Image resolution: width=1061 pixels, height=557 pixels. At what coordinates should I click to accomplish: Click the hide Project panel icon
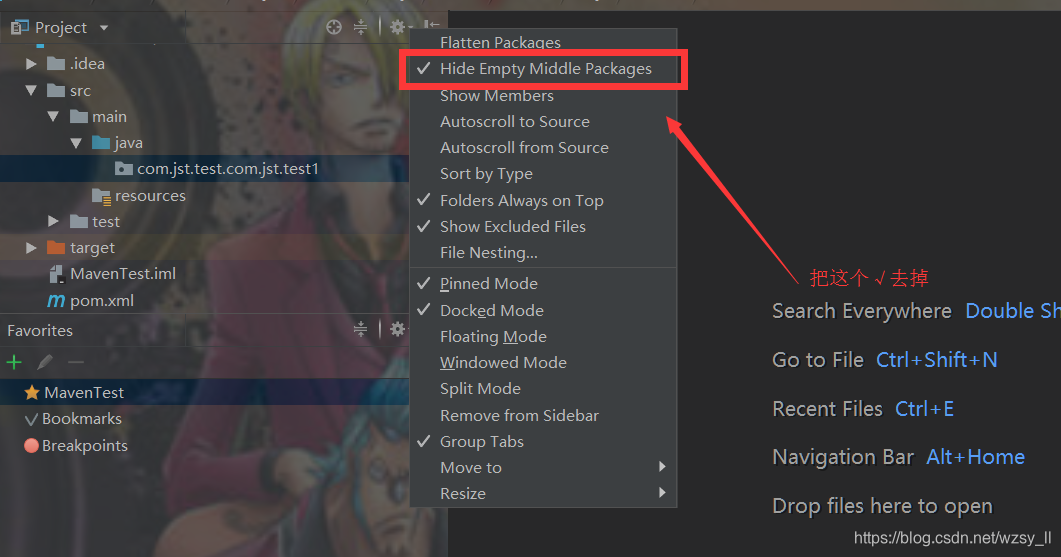(431, 26)
